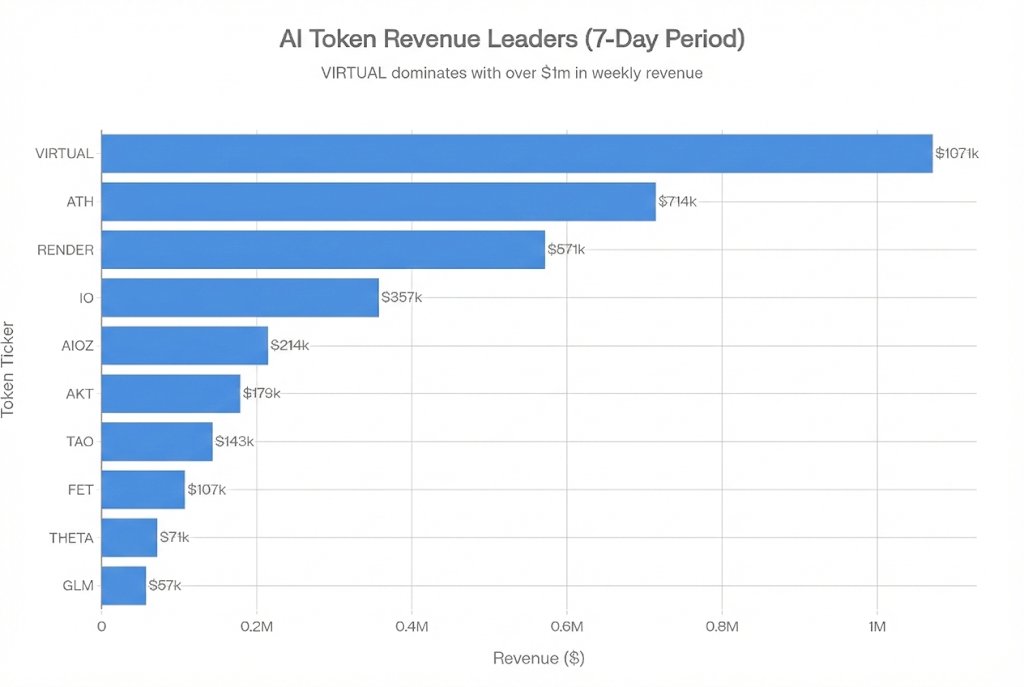Select the $71k value label
Screen dimensions: 1024x687
click(x=174, y=537)
